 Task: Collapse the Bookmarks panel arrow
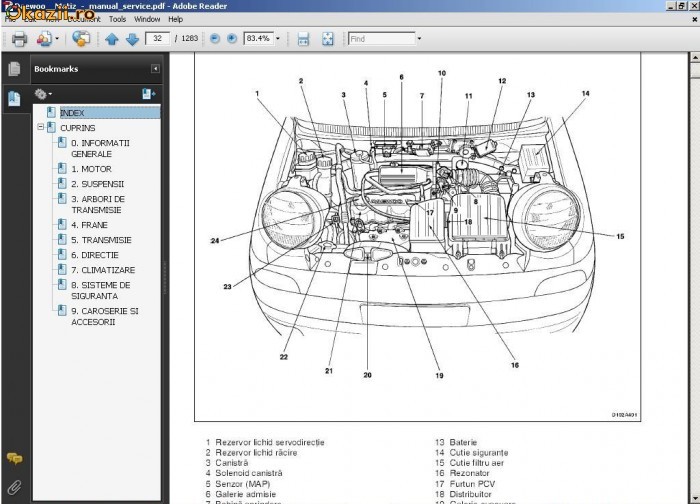(155, 69)
